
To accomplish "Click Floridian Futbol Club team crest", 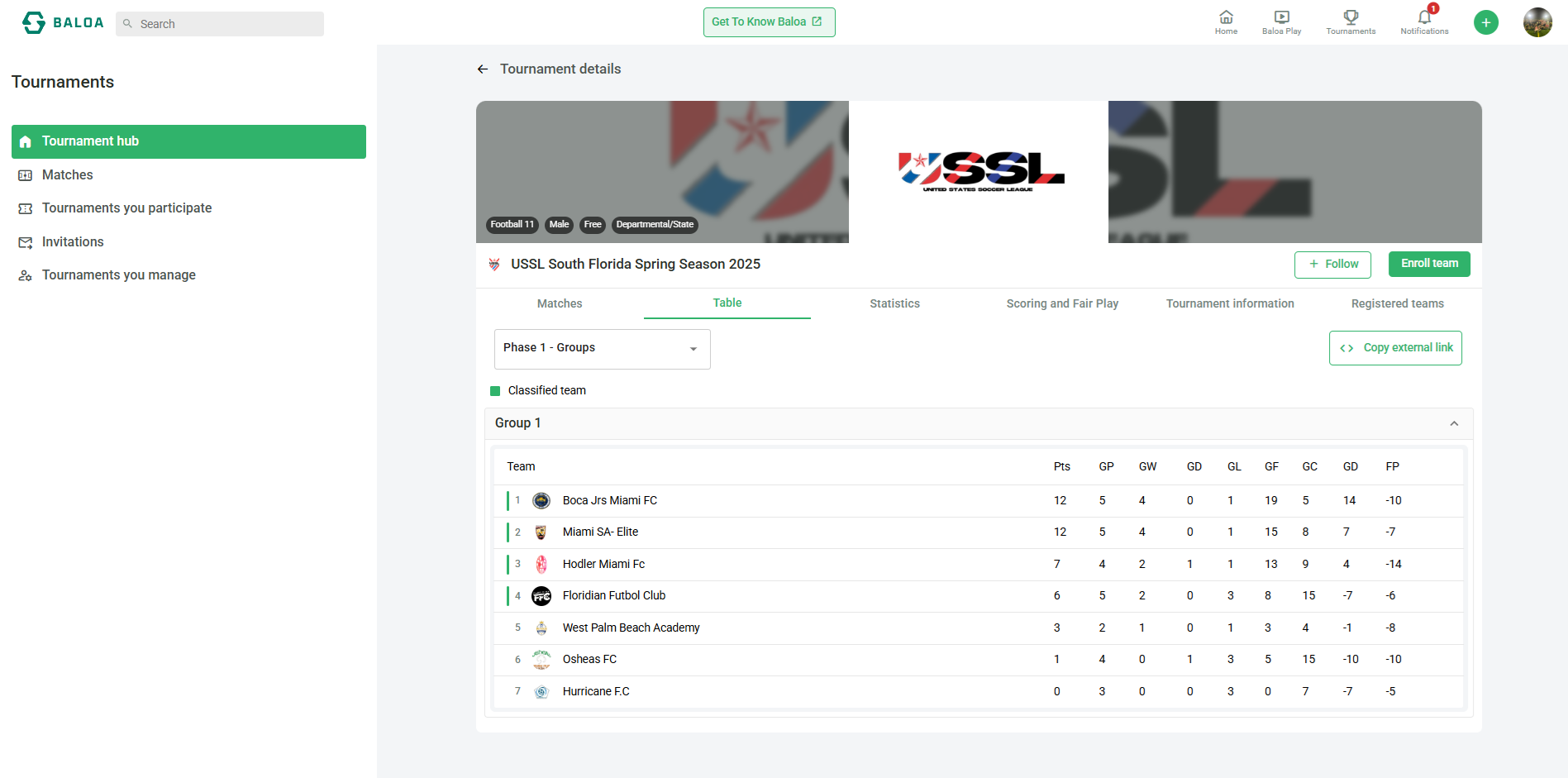I will (x=541, y=596).
